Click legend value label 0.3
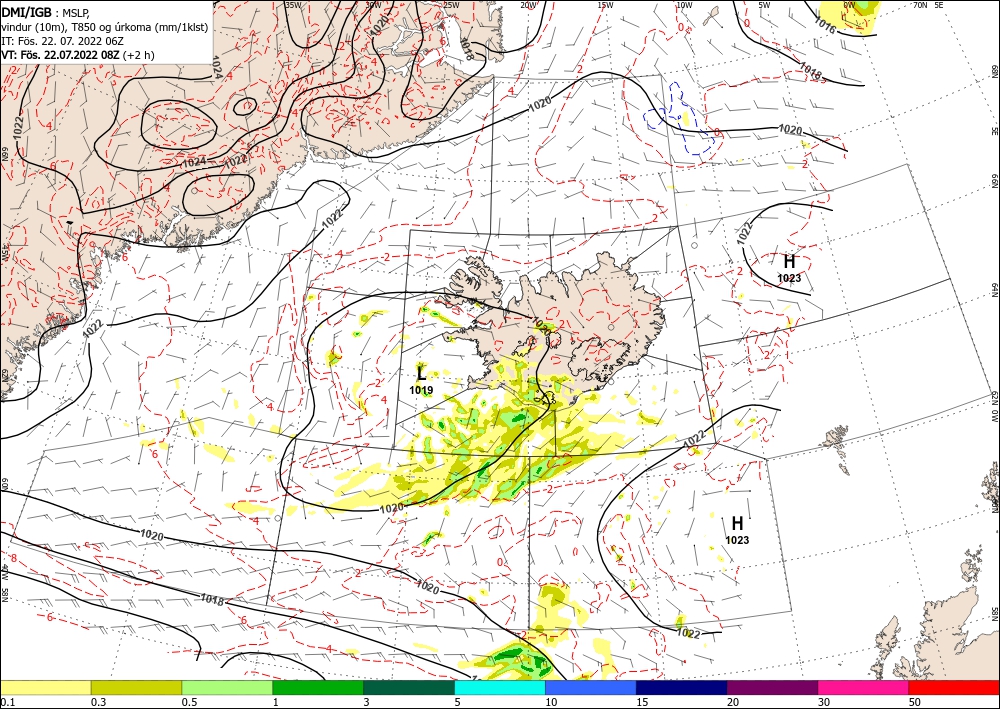1000x709 pixels. point(97,702)
